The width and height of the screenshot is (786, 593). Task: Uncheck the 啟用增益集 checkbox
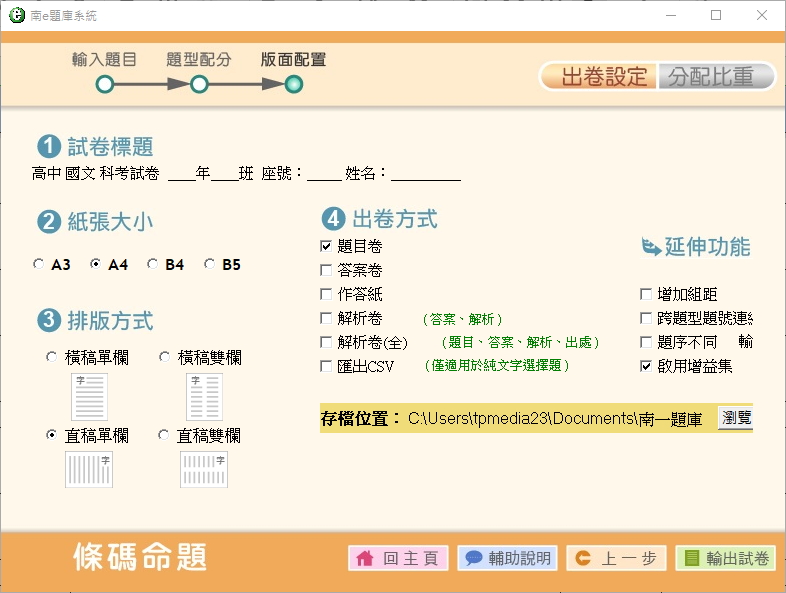646,367
